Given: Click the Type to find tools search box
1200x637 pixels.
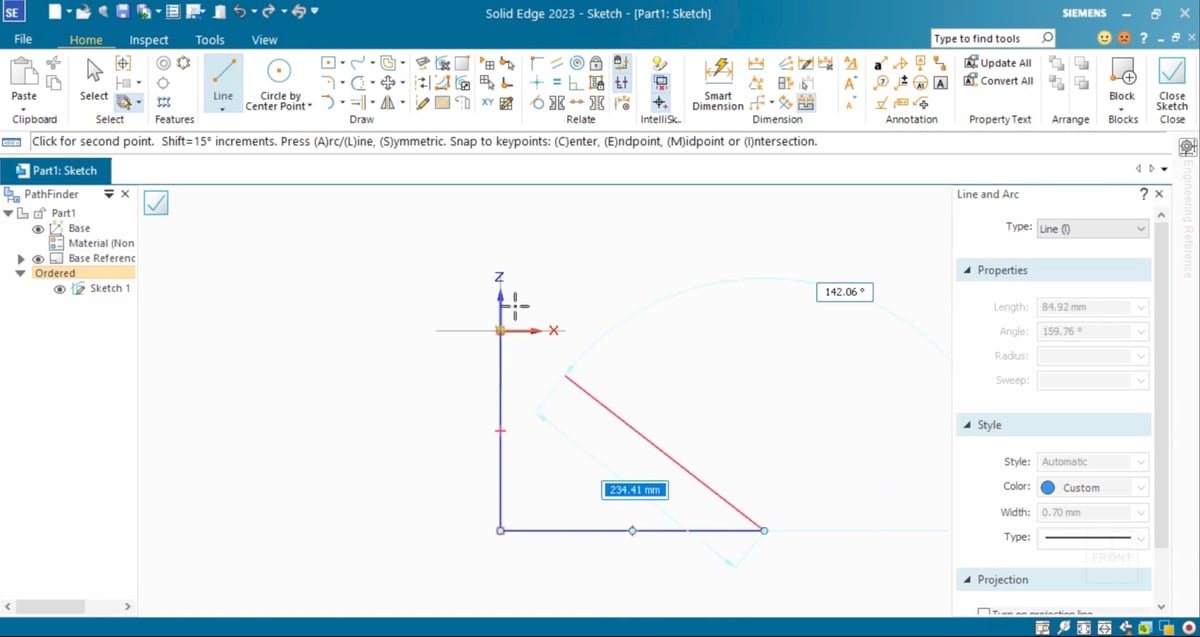Looking at the screenshot, I should [x=993, y=38].
